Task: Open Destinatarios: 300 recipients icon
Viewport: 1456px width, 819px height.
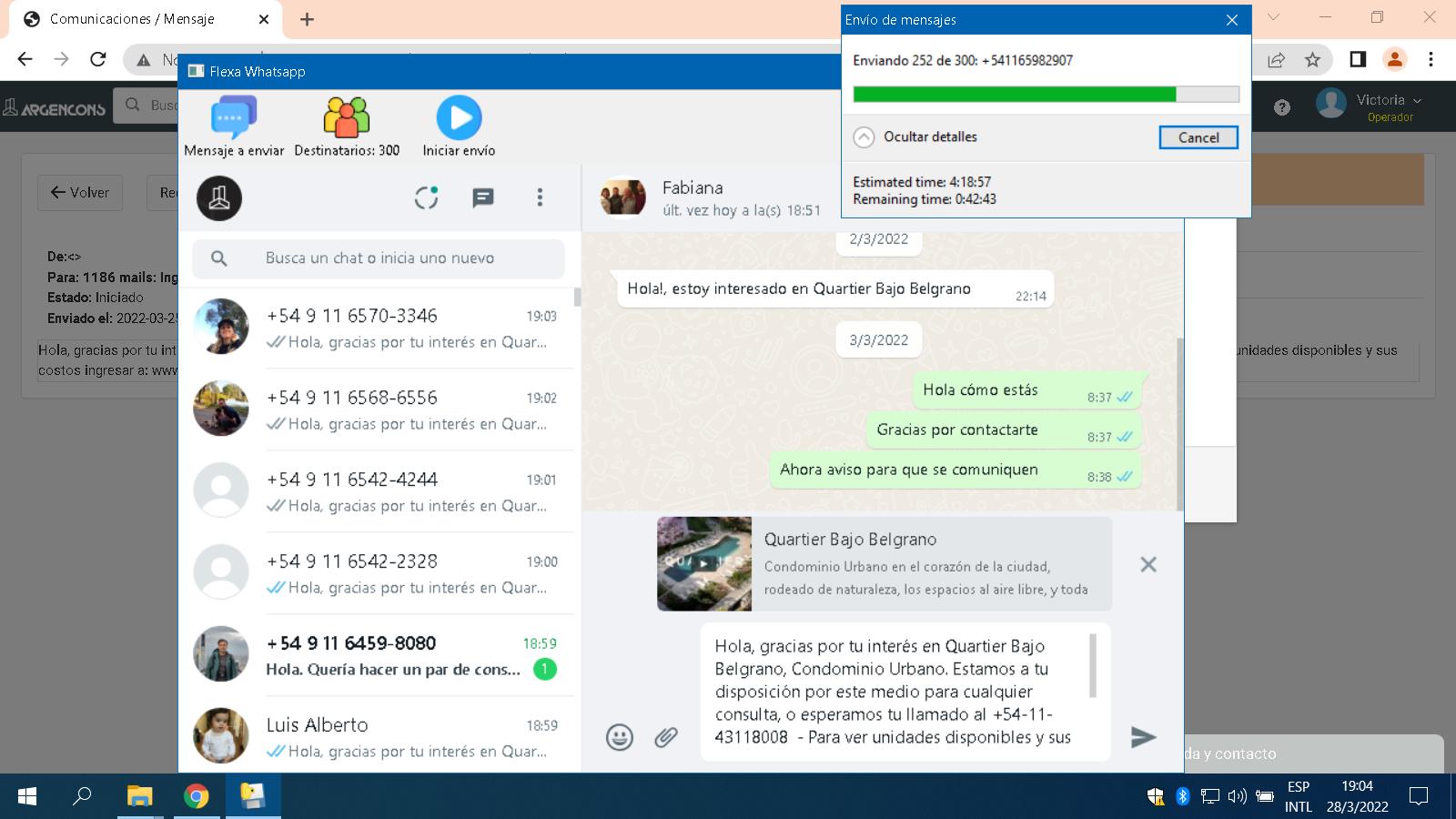Action: (347, 126)
